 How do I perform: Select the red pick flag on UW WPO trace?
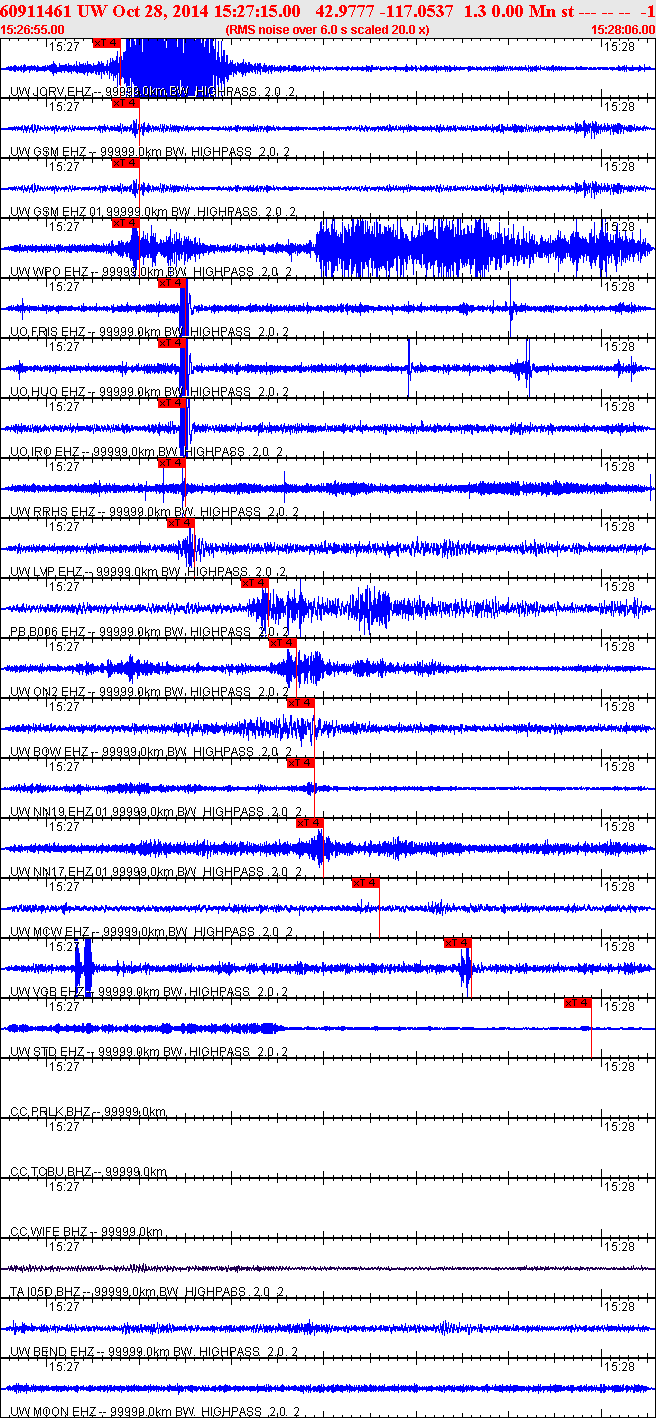click(125, 223)
